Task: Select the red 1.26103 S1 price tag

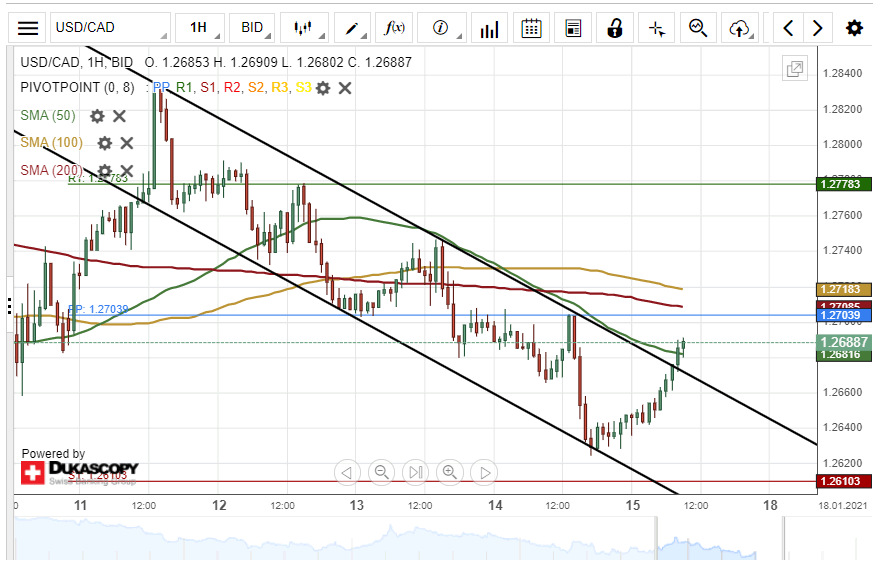Action: coord(844,481)
